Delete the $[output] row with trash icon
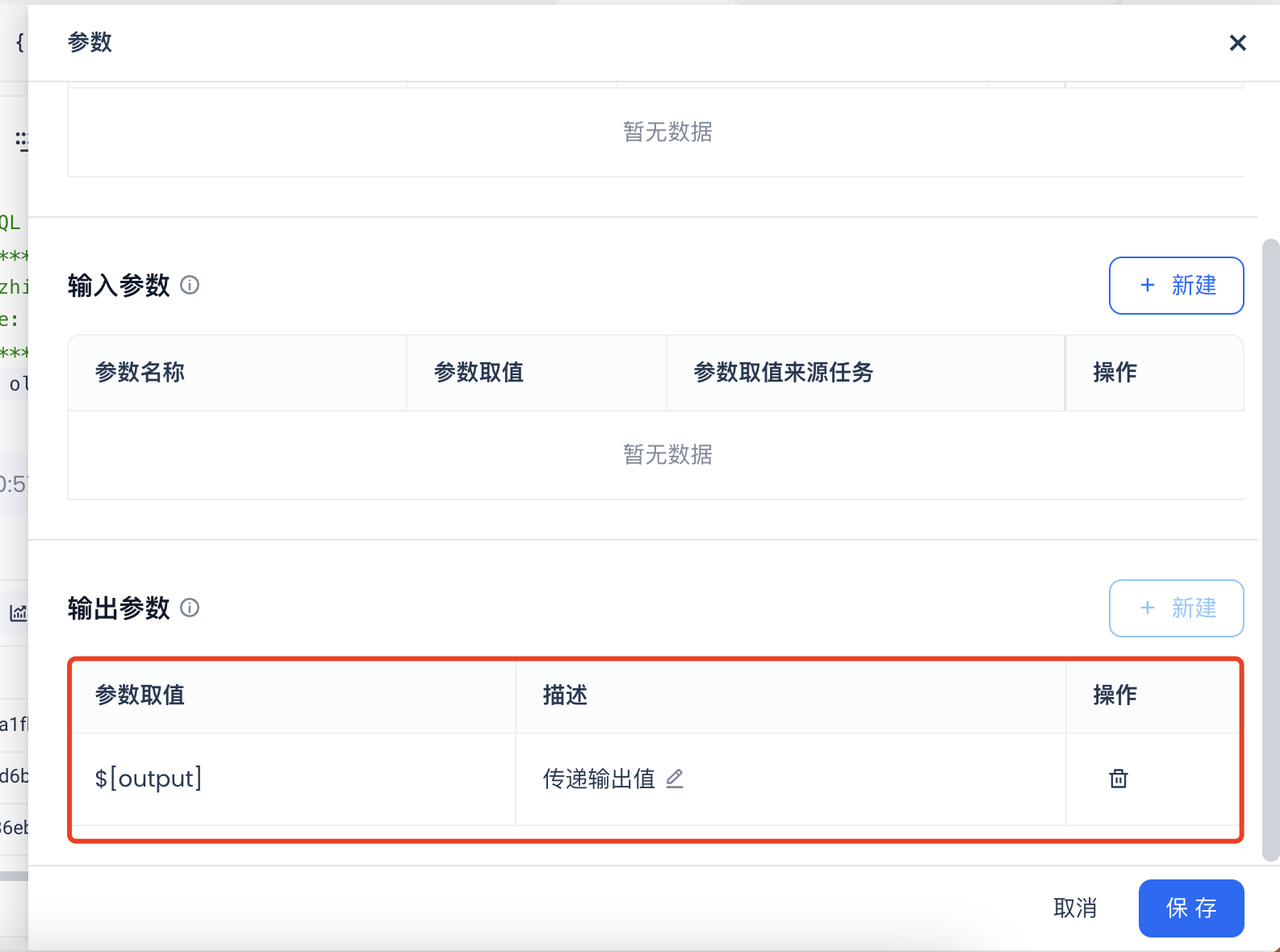Screen dimensions: 1280x952 [x=1119, y=779]
